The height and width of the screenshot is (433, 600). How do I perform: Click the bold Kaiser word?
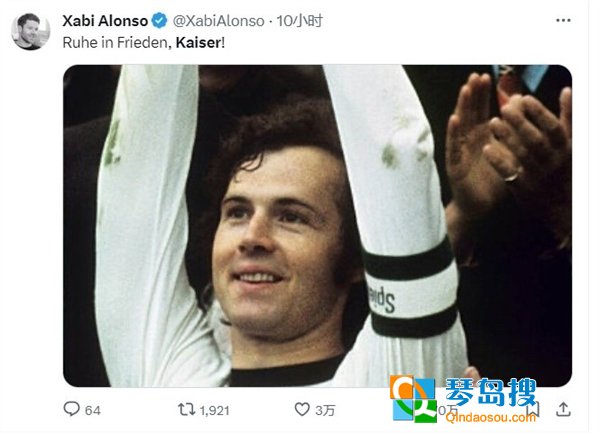[x=198, y=42]
